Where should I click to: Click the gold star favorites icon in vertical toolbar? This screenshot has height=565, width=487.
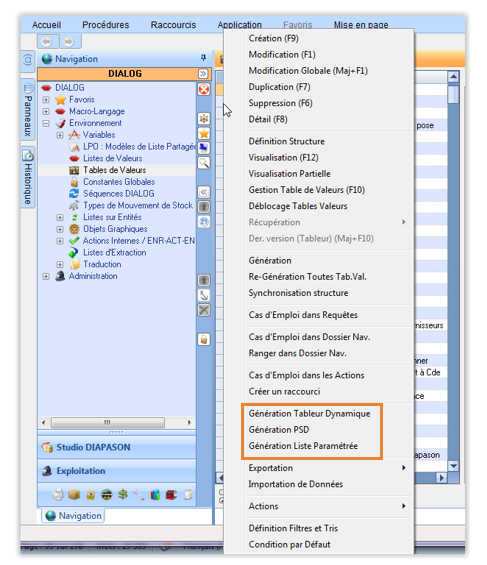(x=204, y=133)
